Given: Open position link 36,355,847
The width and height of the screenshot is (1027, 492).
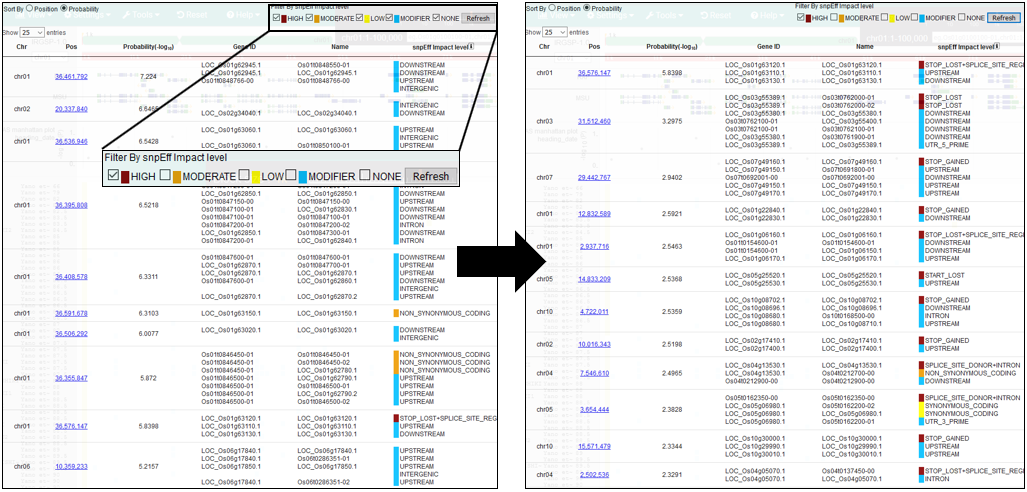Looking at the screenshot, I should 71,378.
